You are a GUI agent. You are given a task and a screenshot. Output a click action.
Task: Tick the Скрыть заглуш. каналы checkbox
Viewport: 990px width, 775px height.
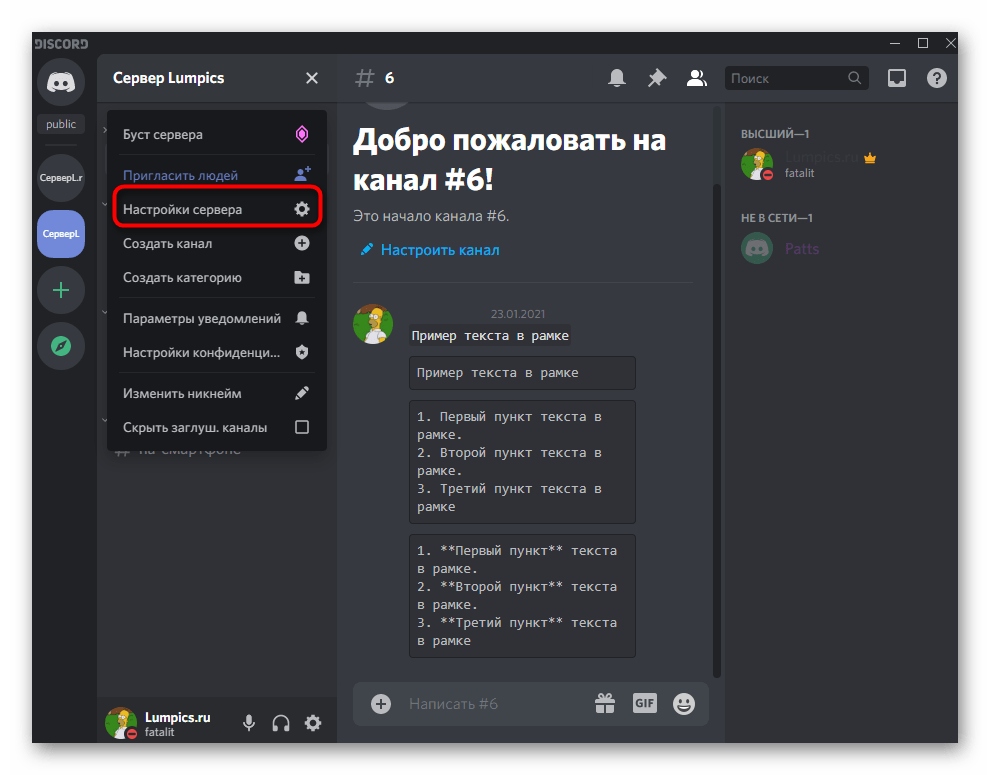coord(302,428)
